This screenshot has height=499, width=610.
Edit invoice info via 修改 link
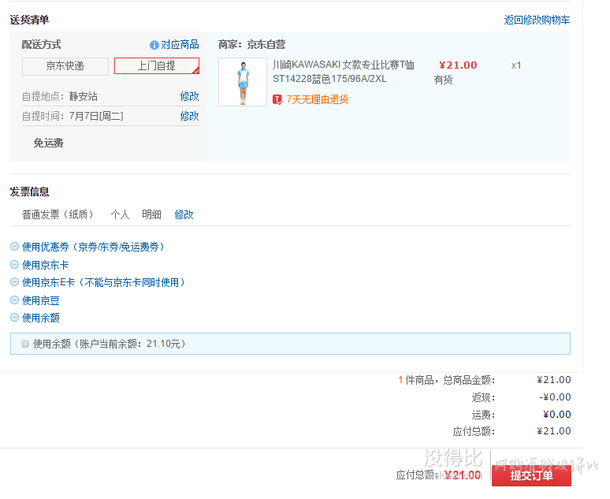tap(184, 214)
